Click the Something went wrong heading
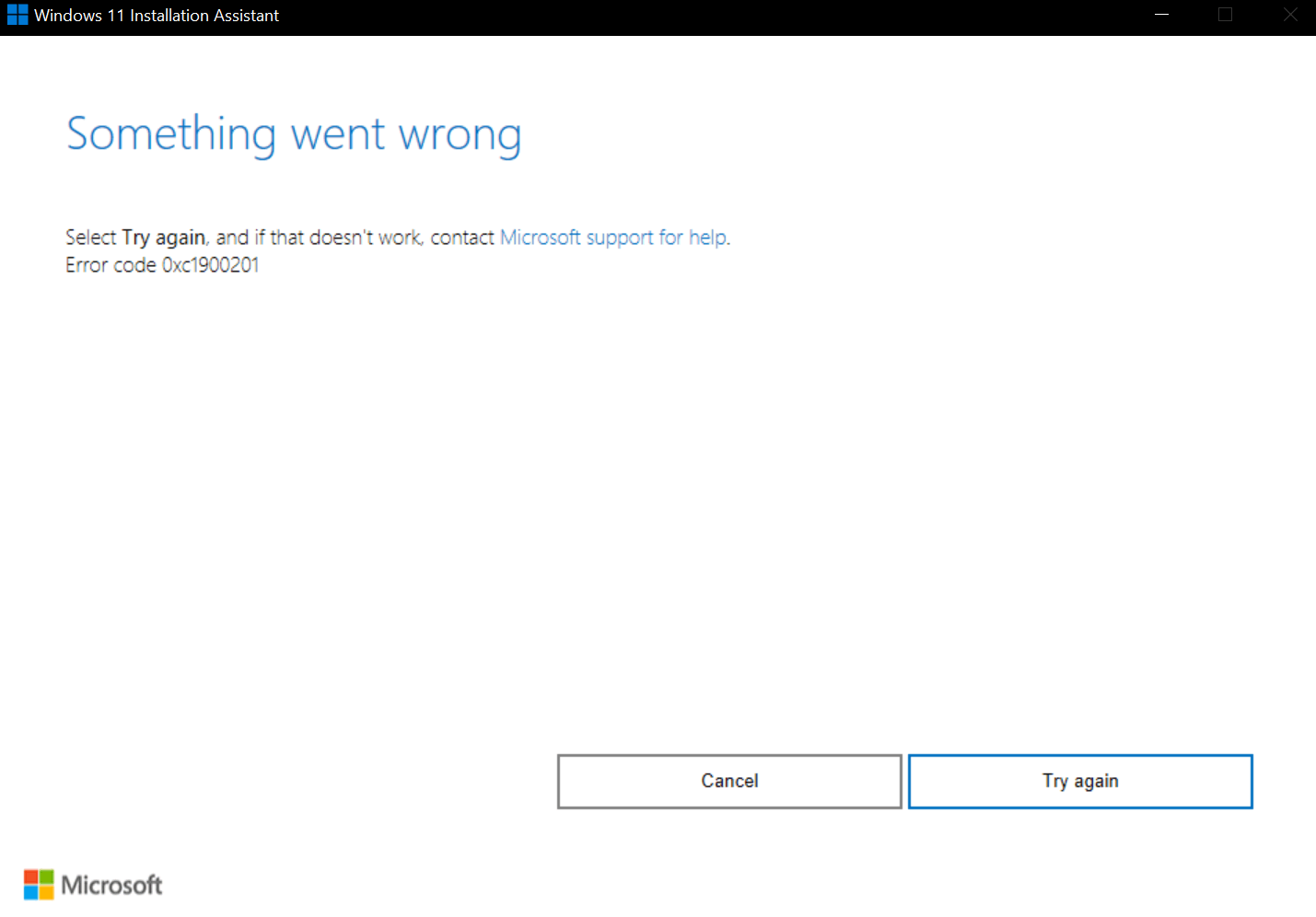Screen dimensions: 1316x917 294,134
